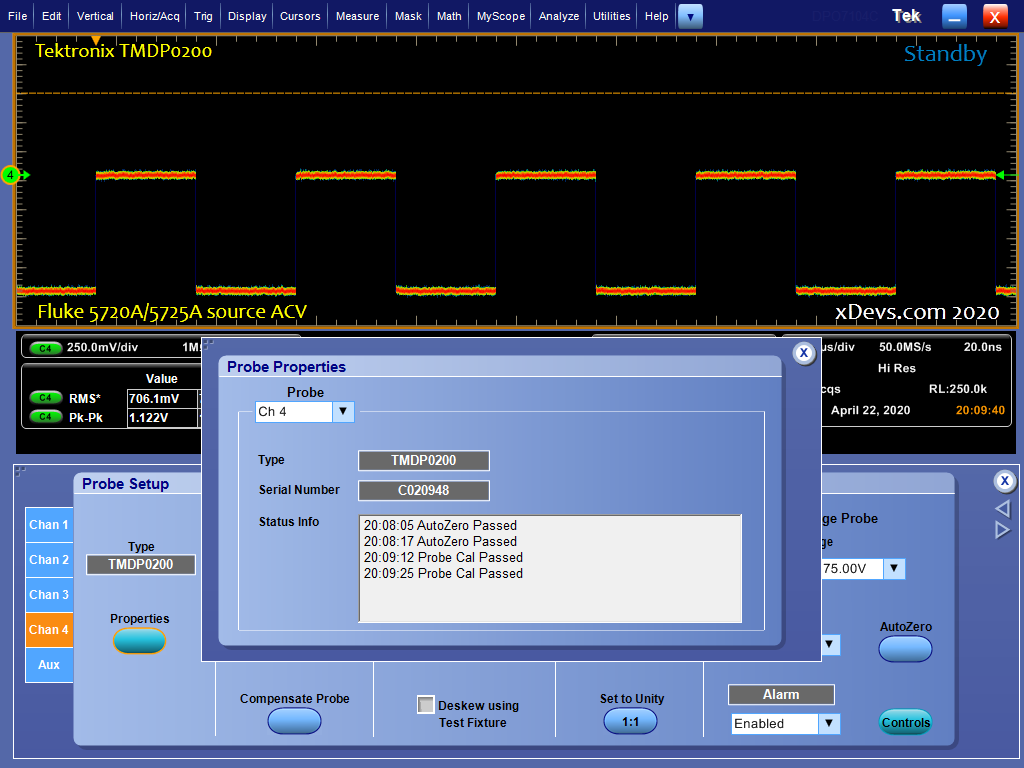Viewport: 1024px width, 768px height.
Task: Click the 50.0MS/s sample rate readout
Action: [x=905, y=347]
